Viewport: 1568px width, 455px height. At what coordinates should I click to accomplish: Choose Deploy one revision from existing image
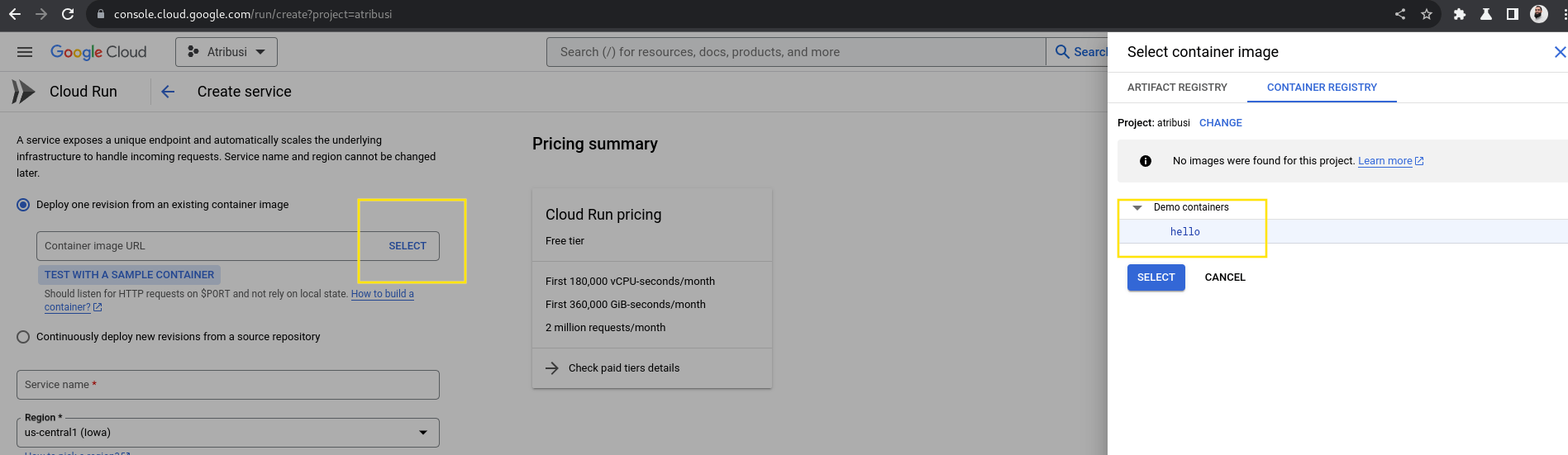coord(23,205)
